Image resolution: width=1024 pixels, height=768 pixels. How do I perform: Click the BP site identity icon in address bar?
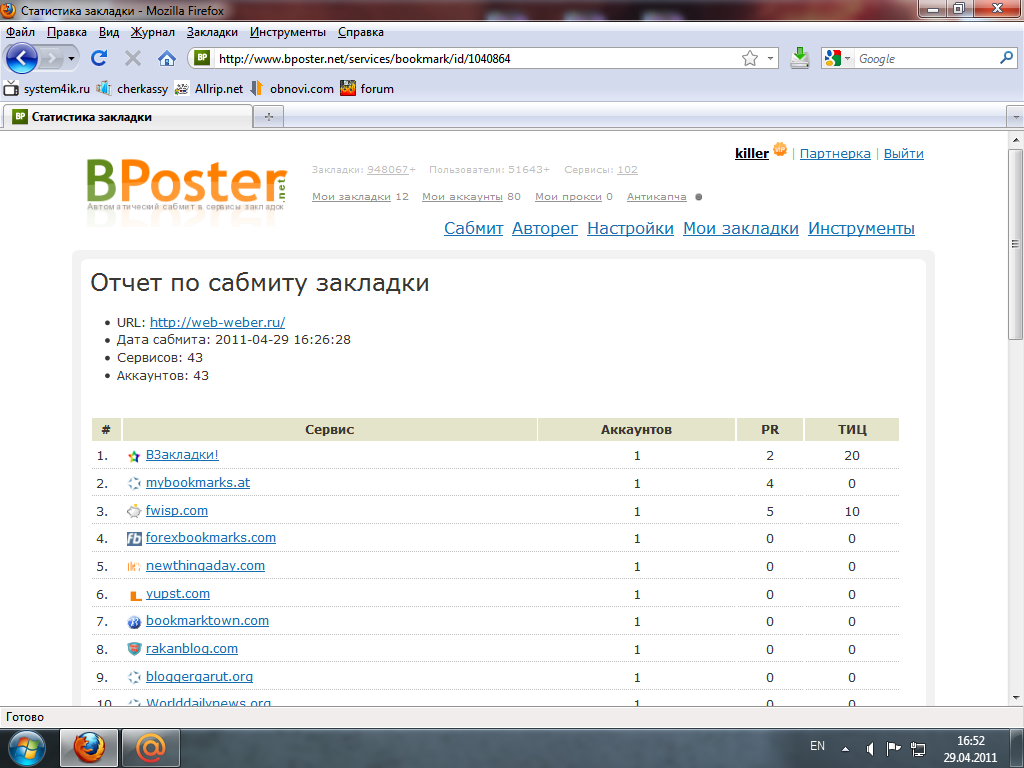(202, 58)
